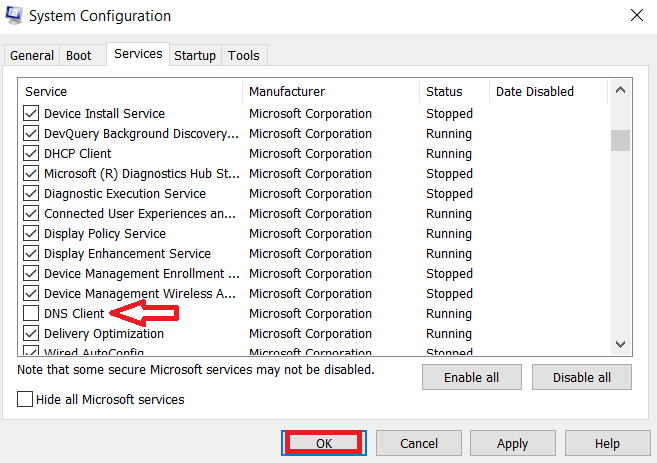Uncheck Device Install Service checkbox
This screenshot has height=463, width=657.
pos(31,114)
